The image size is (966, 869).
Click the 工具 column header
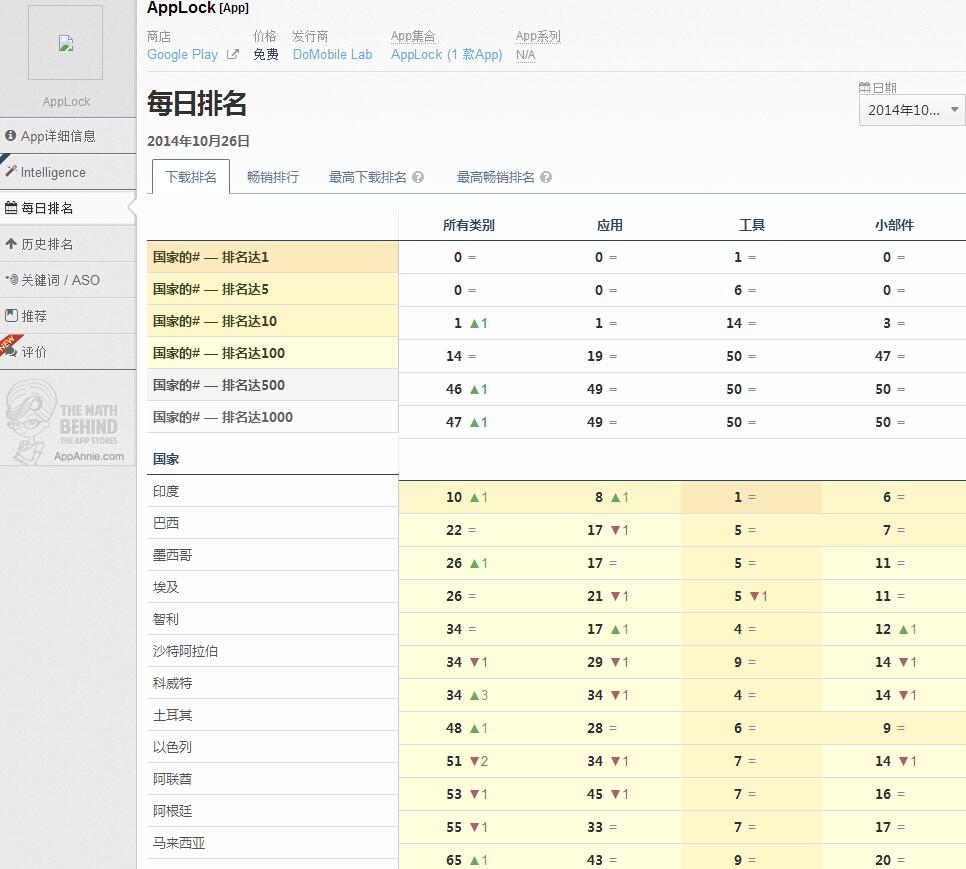[752, 225]
